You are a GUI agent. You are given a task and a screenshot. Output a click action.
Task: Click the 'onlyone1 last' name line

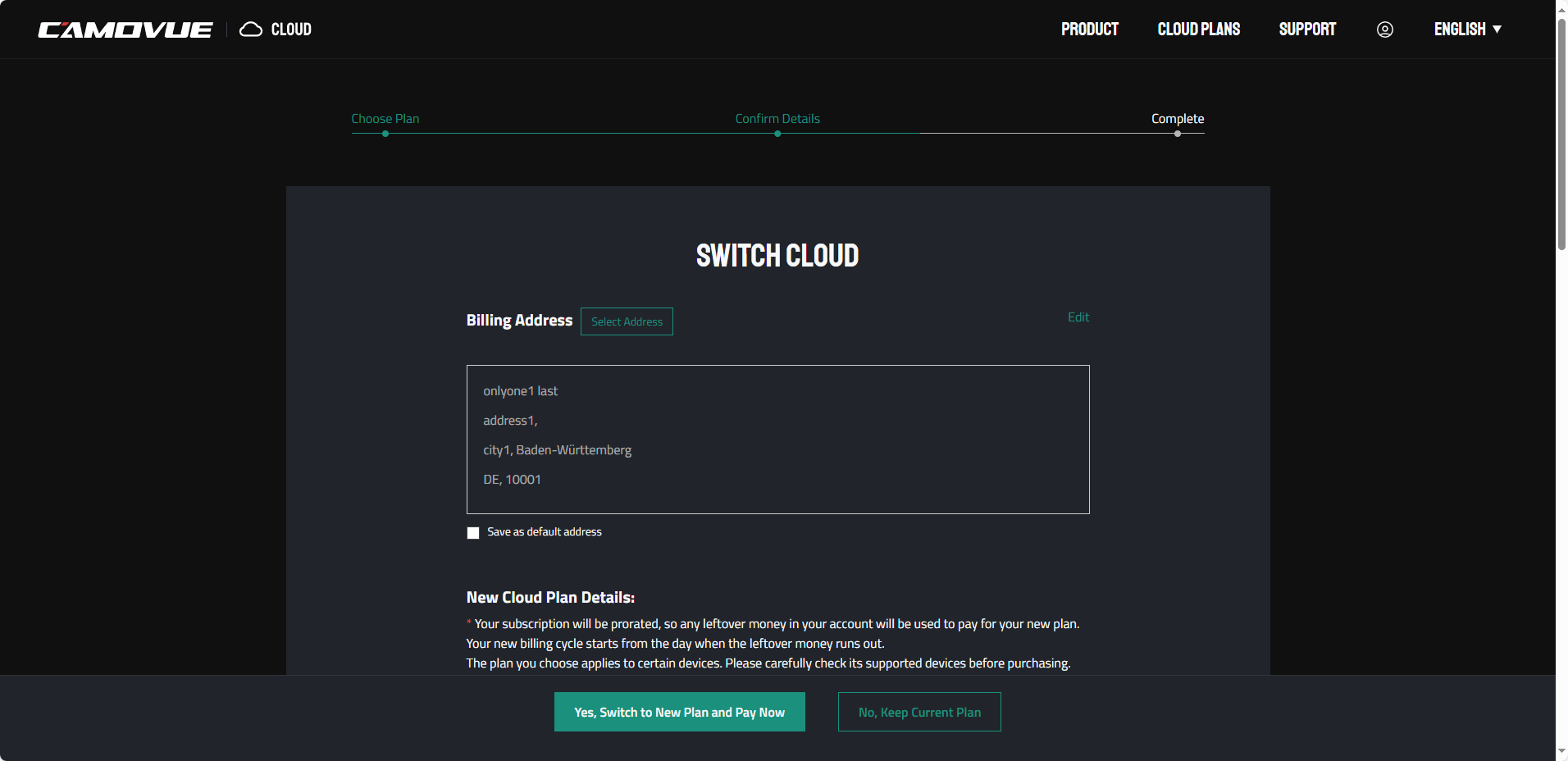point(520,391)
